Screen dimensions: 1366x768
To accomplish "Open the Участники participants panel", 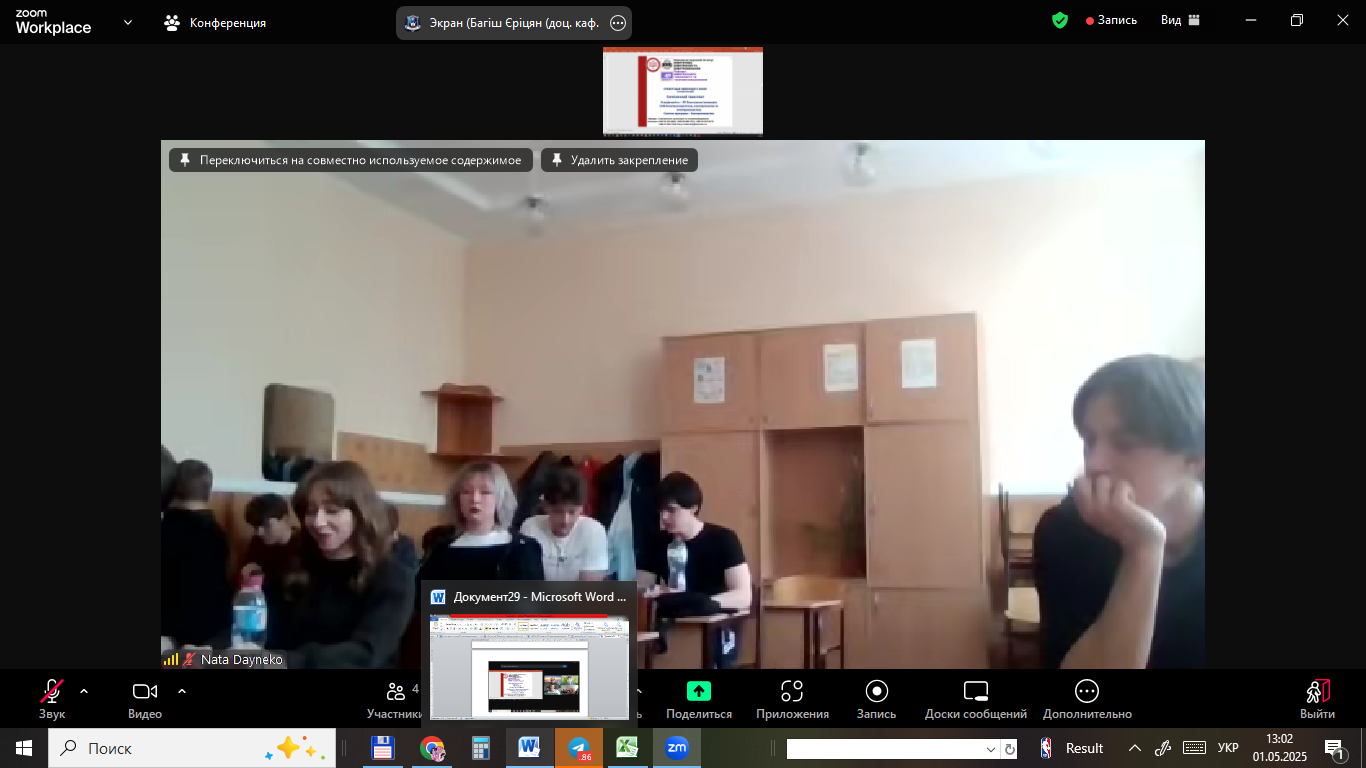I will [396, 699].
